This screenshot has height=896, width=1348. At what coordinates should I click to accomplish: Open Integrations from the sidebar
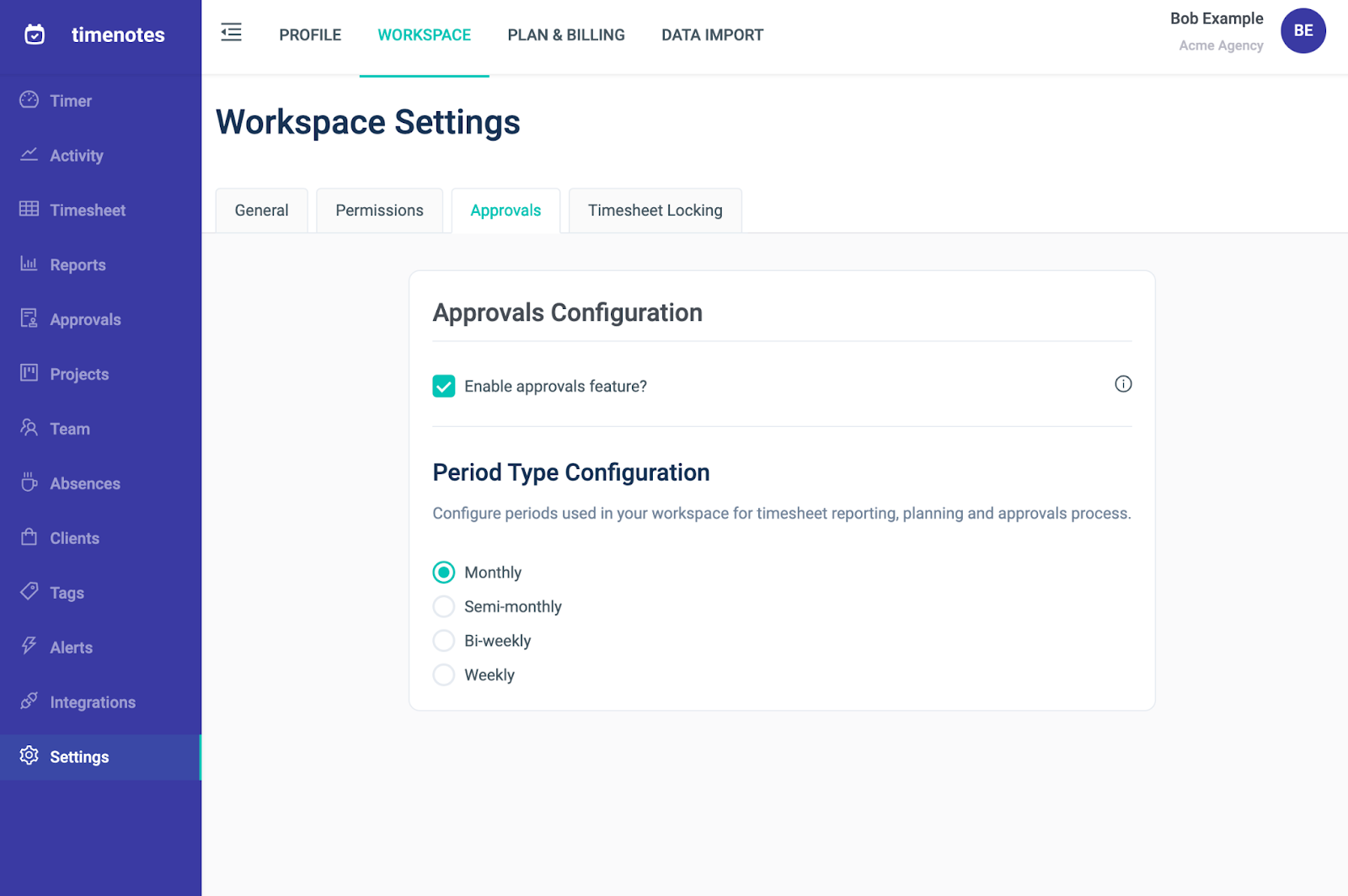(100, 703)
